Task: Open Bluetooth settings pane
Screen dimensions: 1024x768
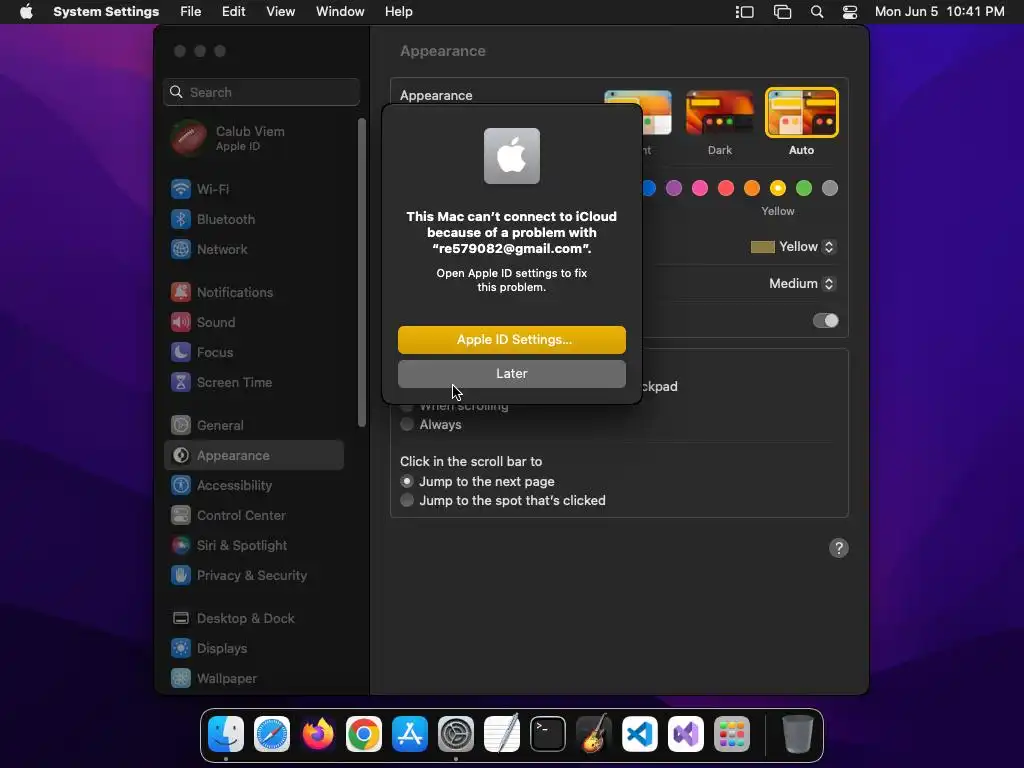Action: point(254,219)
